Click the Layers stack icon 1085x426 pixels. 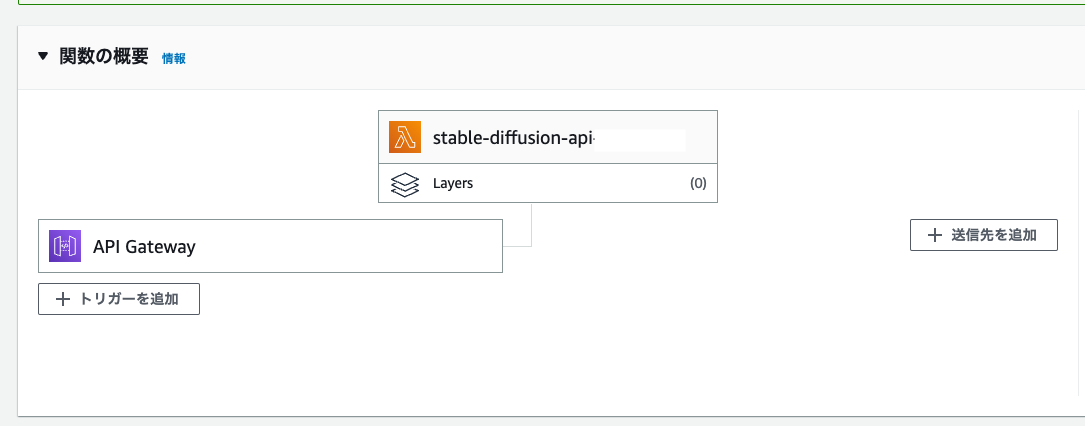(405, 184)
